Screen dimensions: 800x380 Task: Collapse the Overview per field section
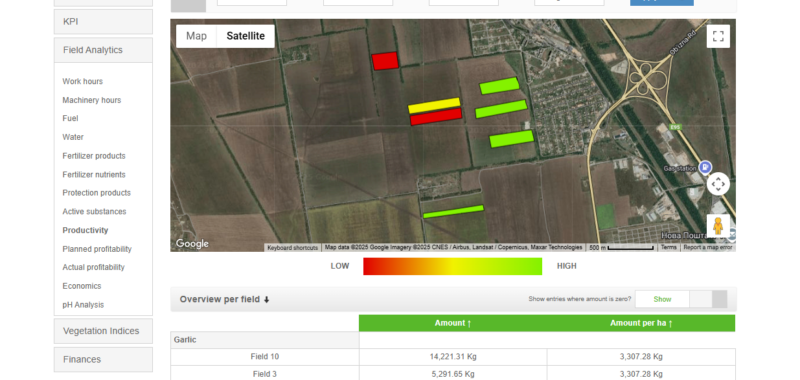[224, 299]
